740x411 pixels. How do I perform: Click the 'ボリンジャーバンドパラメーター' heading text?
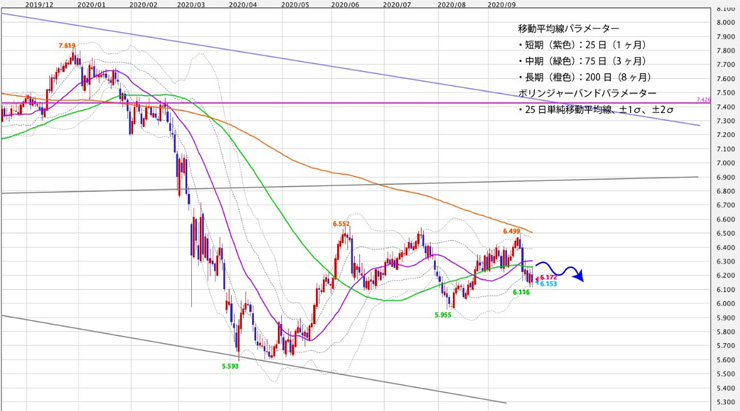tap(587, 93)
